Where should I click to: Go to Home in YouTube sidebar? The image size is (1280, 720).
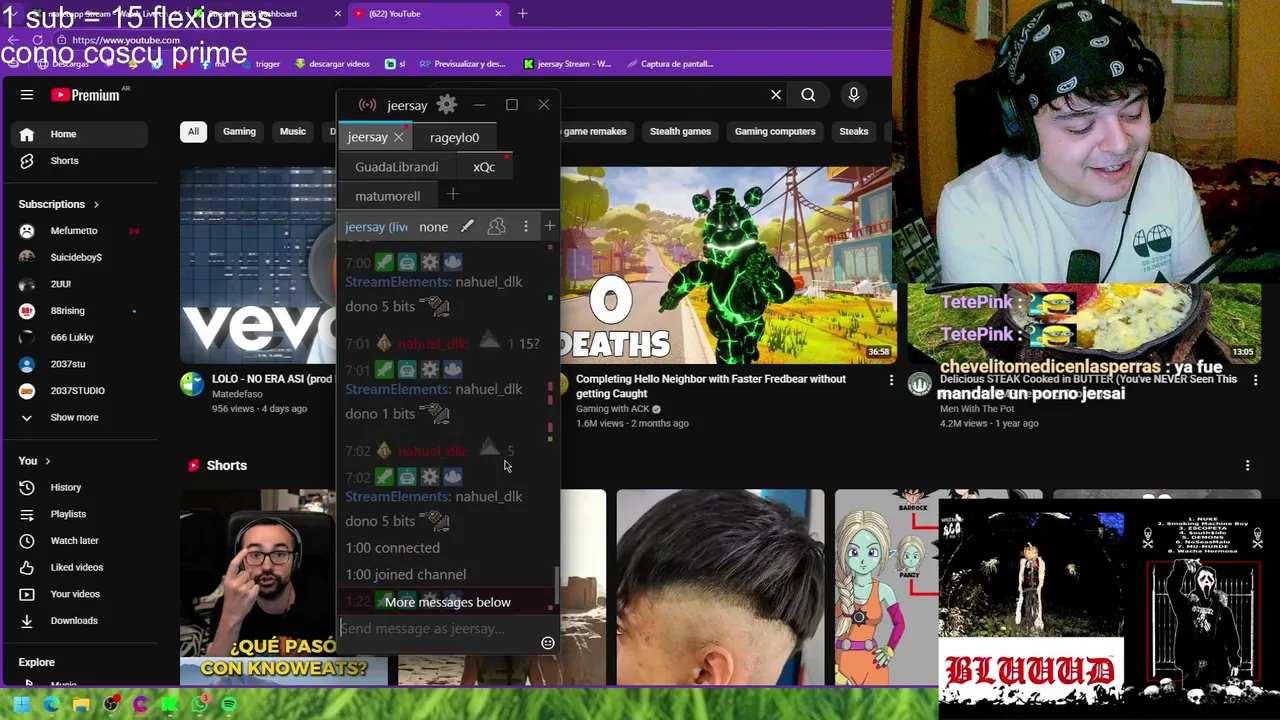tap(80, 134)
